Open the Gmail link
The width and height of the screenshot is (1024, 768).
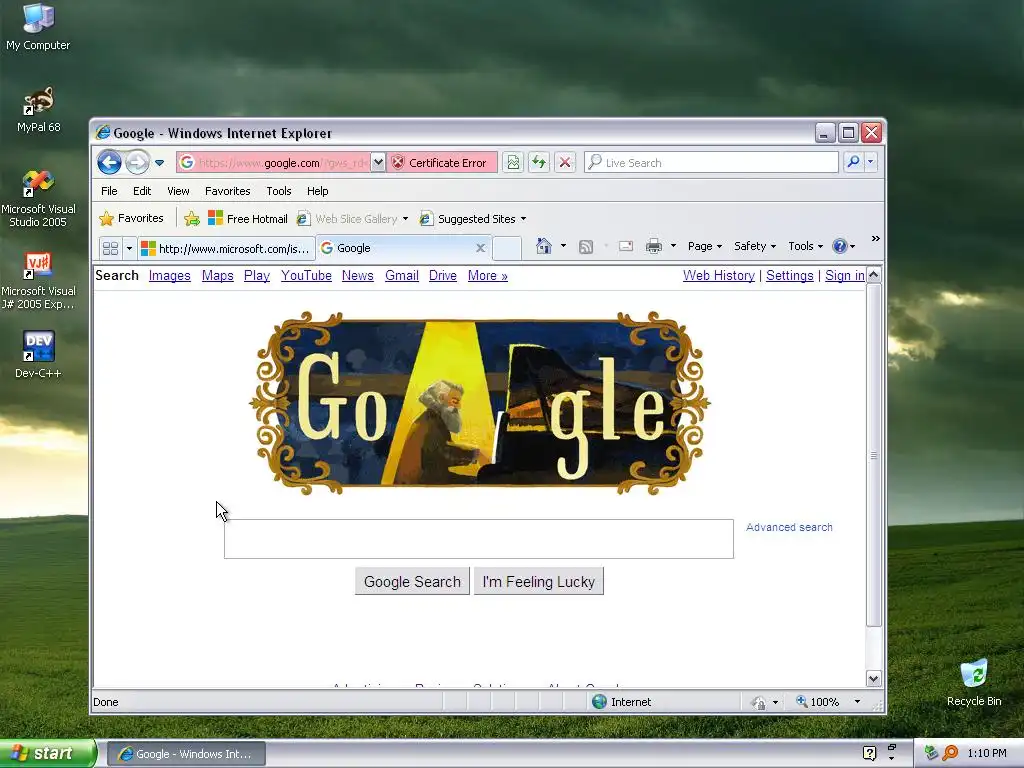tap(402, 276)
